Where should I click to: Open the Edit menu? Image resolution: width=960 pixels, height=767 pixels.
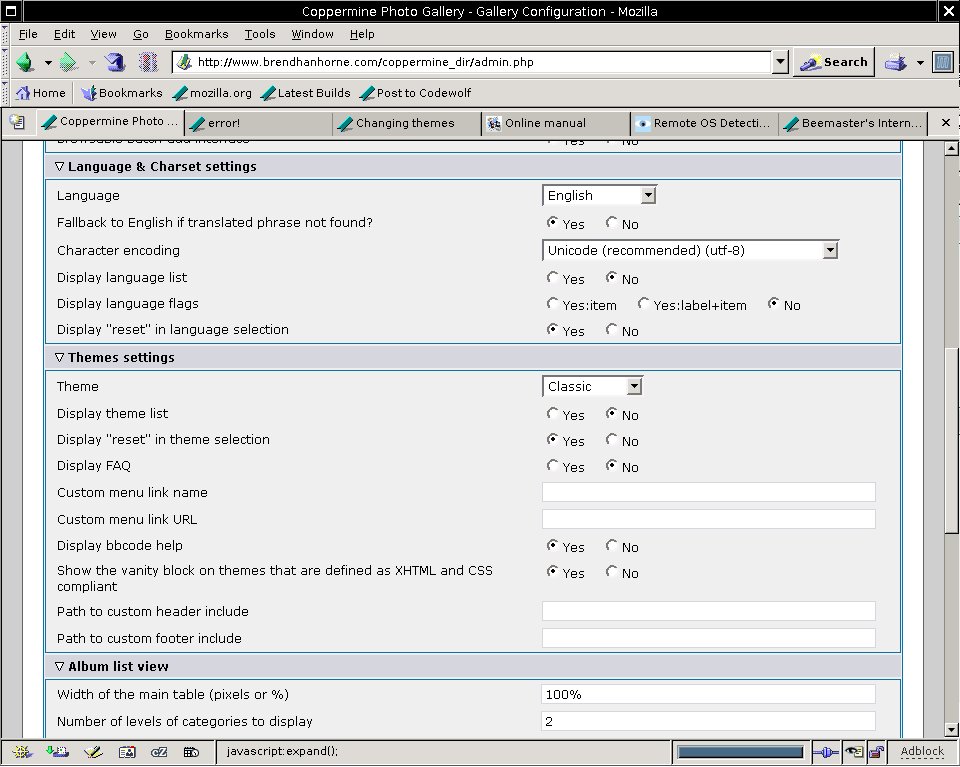(x=64, y=34)
